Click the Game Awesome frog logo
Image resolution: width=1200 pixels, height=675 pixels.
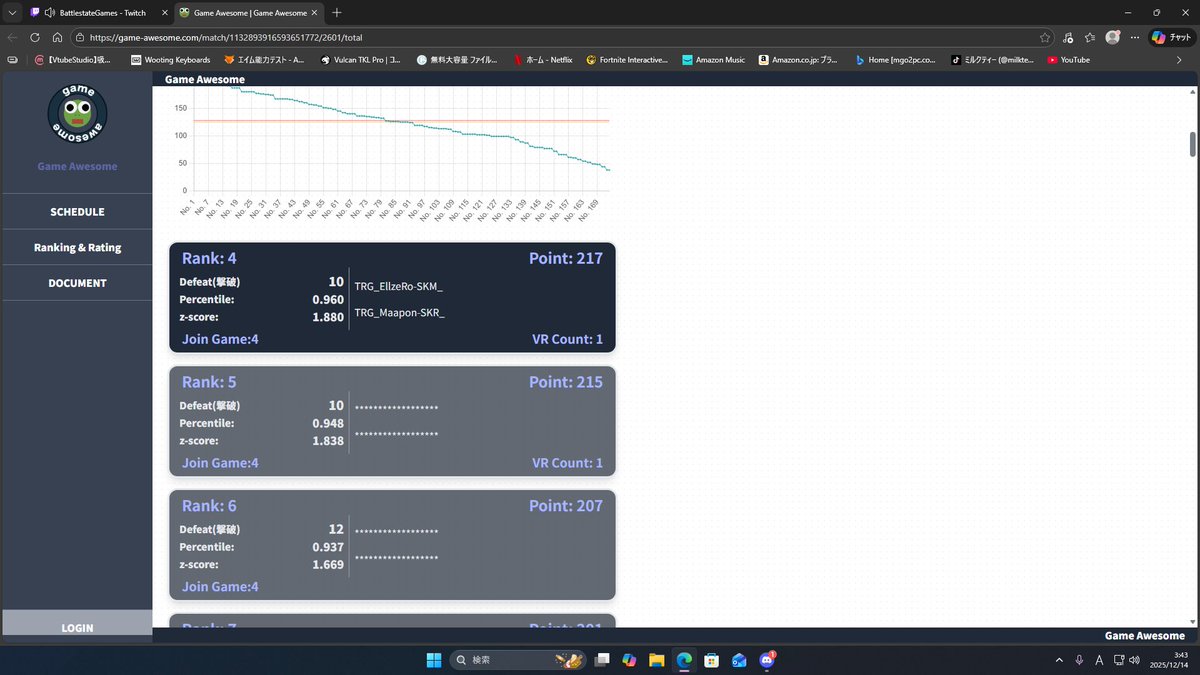pyautogui.click(x=77, y=114)
